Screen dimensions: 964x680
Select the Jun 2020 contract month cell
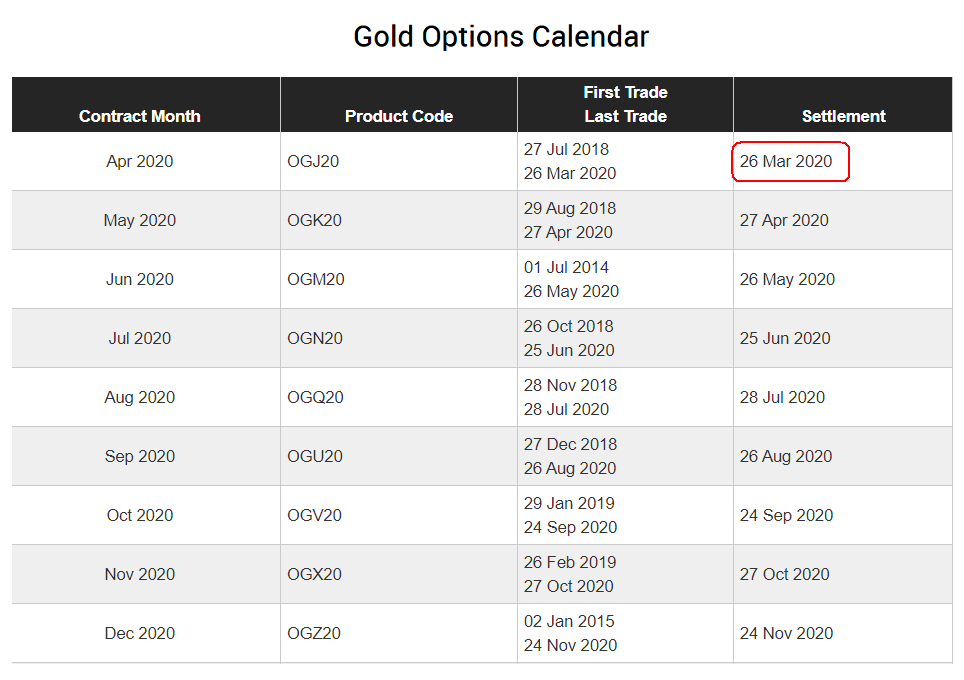point(140,279)
